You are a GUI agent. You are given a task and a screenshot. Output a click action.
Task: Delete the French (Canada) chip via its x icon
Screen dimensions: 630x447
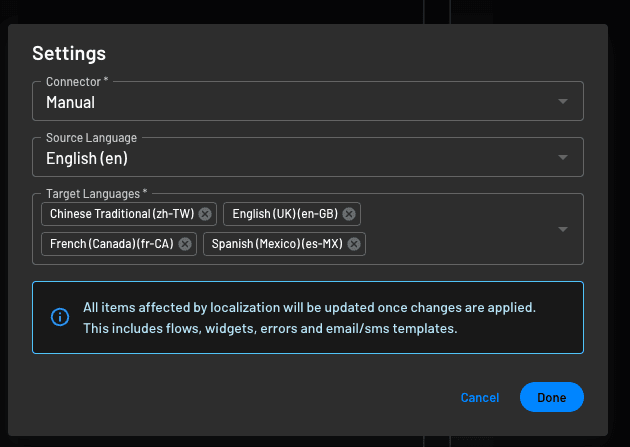click(x=185, y=244)
